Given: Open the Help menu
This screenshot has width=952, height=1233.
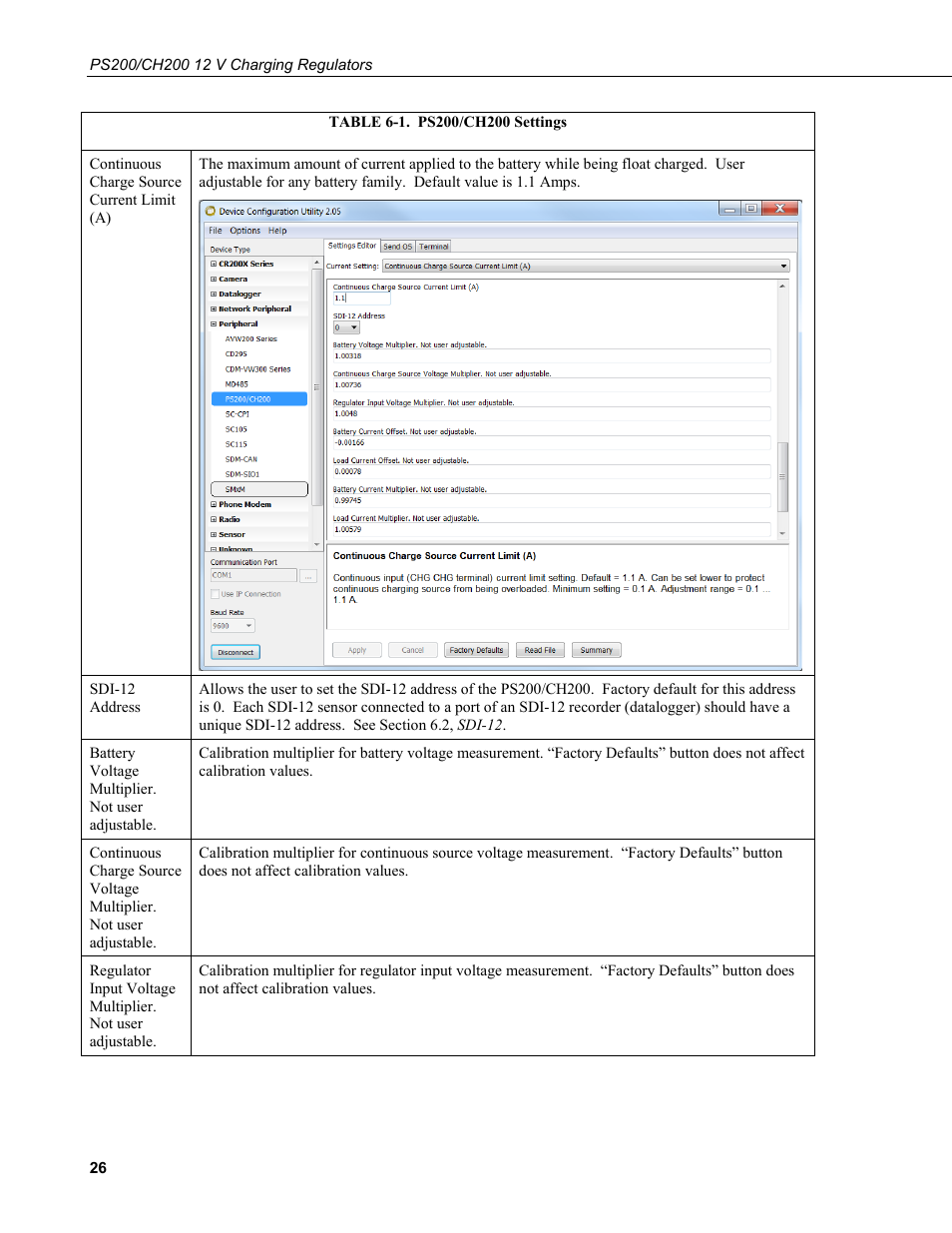Looking at the screenshot, I should (277, 231).
